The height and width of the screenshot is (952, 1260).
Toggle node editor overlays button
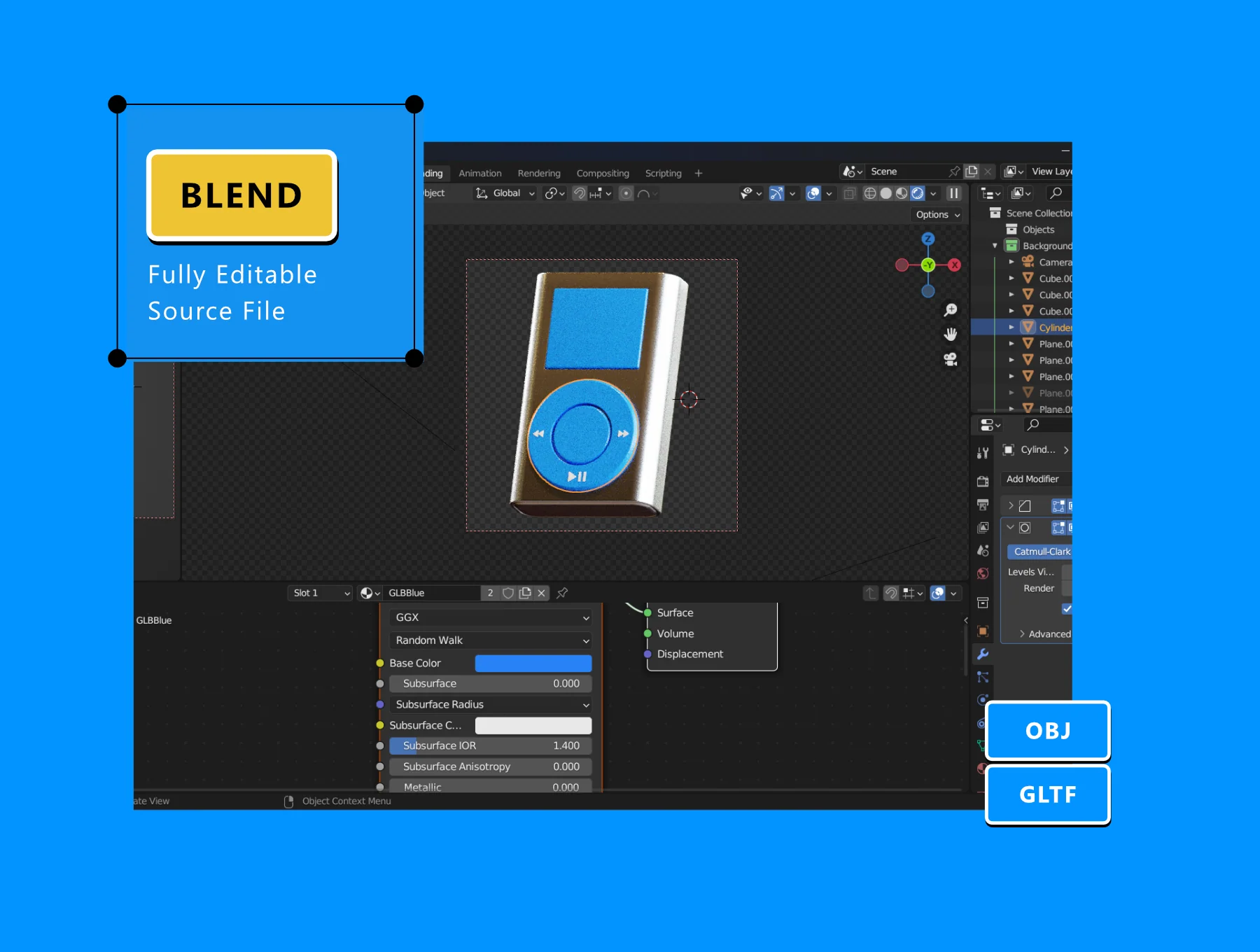tap(938, 593)
